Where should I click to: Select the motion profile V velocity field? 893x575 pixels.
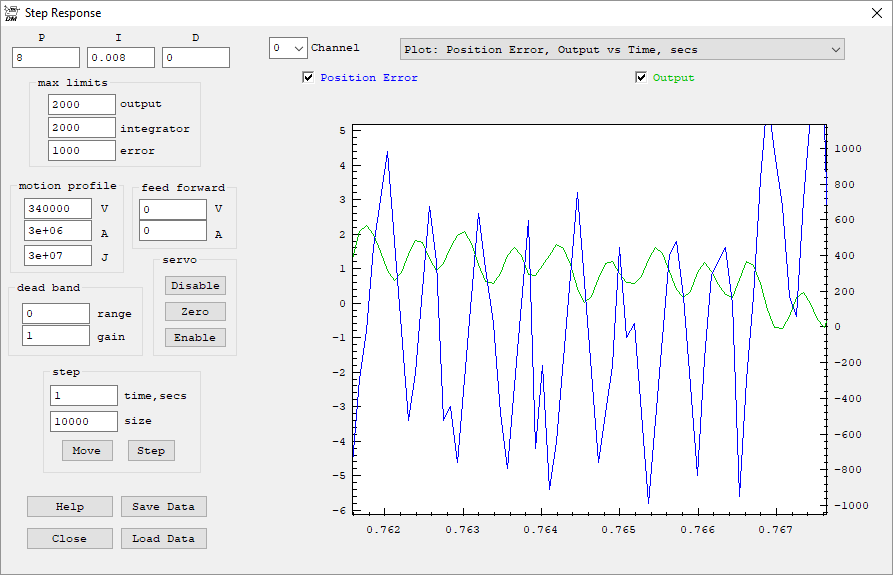pos(58,209)
